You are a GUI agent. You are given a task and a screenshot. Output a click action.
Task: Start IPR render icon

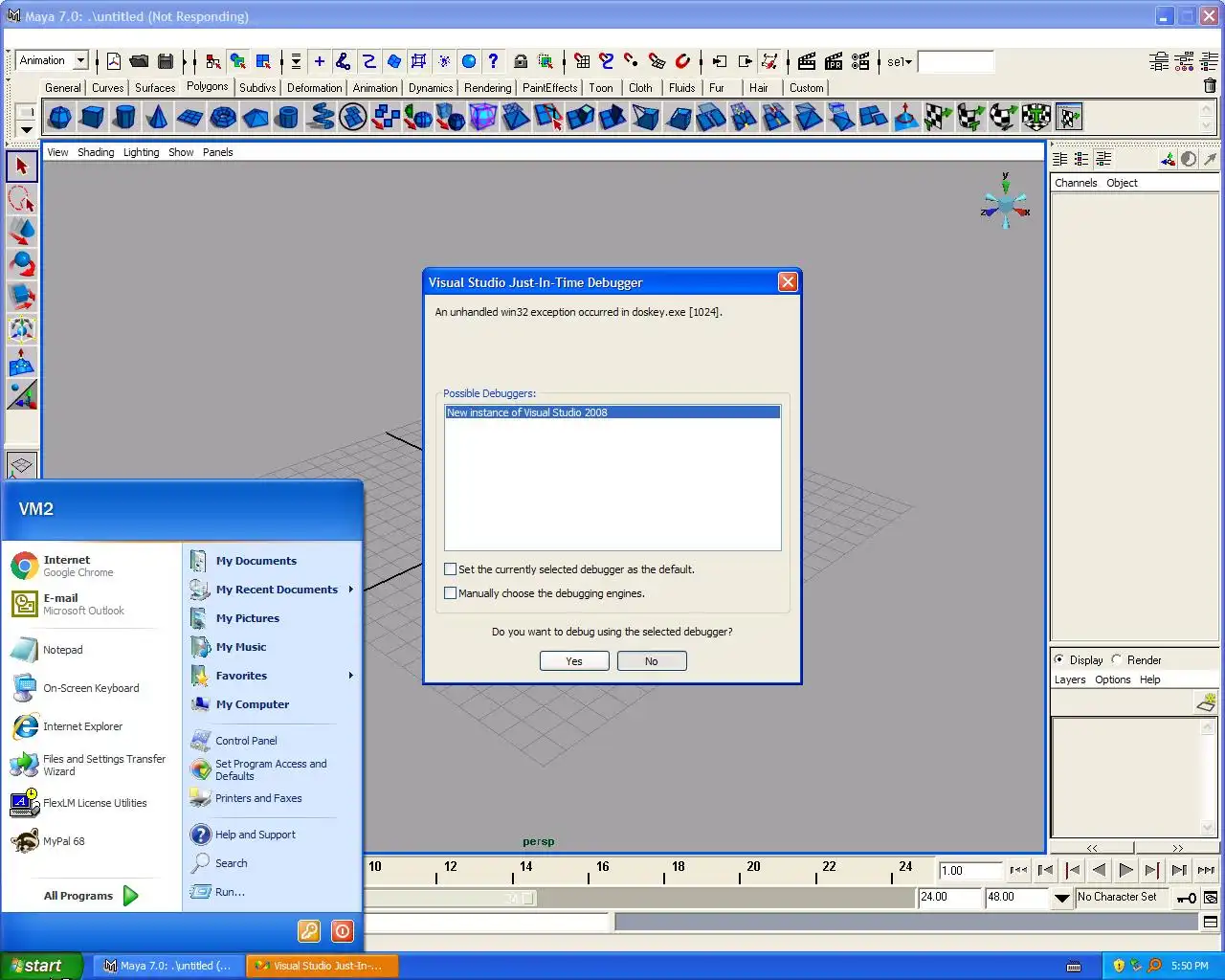click(834, 61)
